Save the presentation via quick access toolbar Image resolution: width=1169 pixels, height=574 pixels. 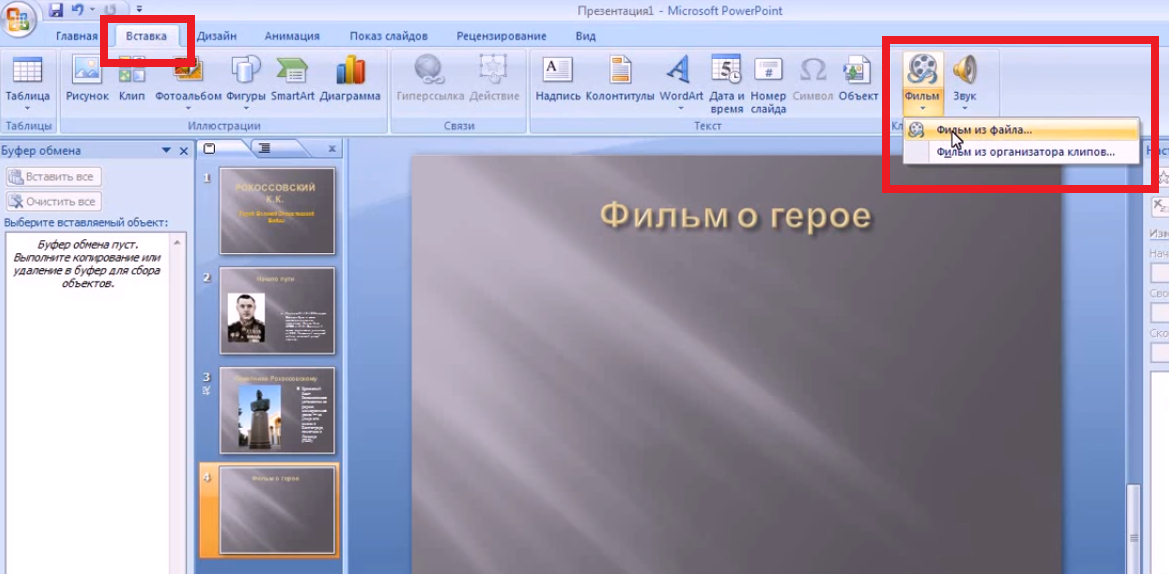coord(55,10)
